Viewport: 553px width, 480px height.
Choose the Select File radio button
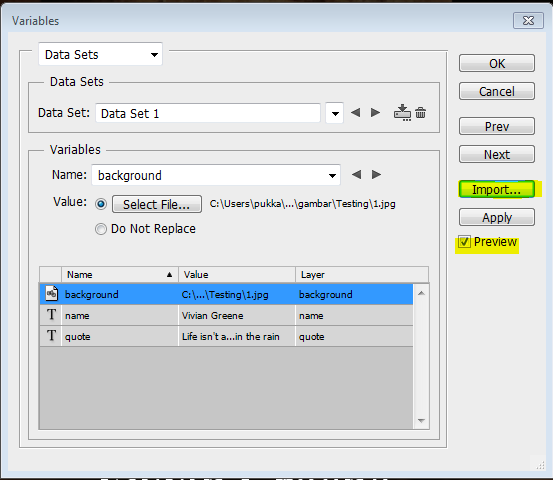[x=101, y=204]
